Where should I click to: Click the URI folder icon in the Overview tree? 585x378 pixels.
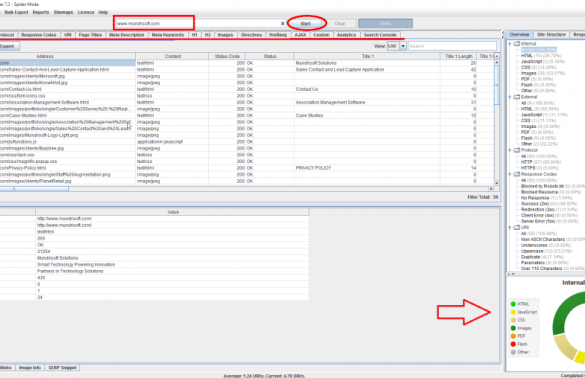(x=517, y=227)
